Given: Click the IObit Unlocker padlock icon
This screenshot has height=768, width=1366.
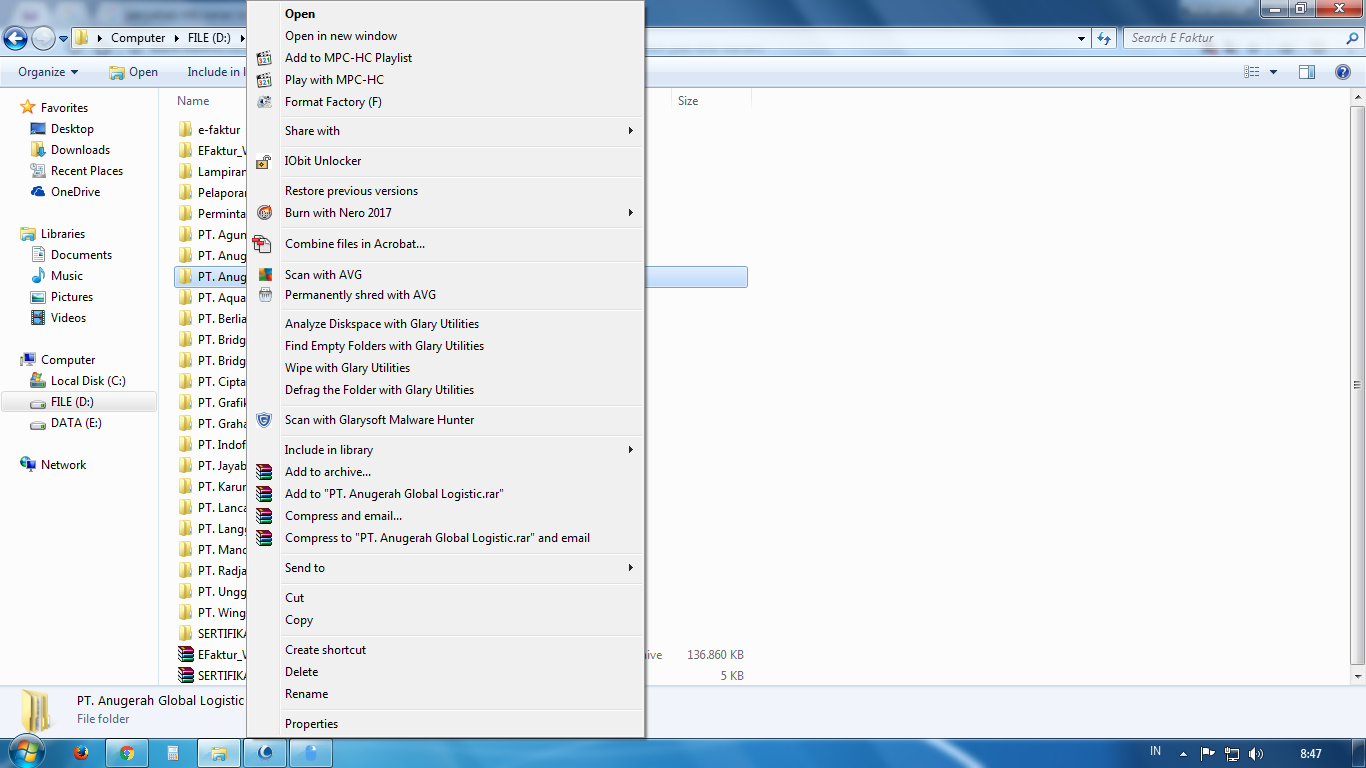Looking at the screenshot, I should (264, 161).
